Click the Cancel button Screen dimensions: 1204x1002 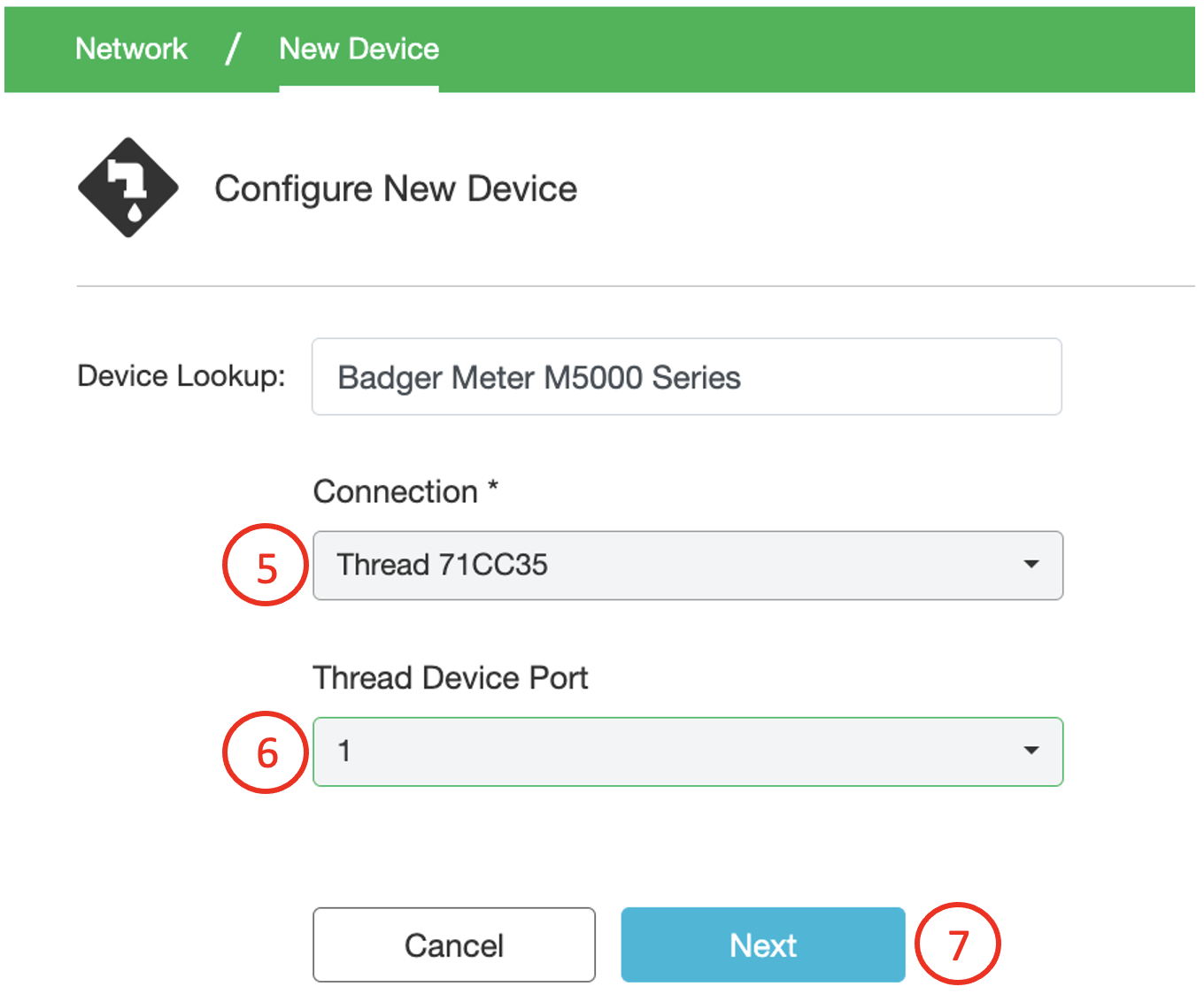point(454,944)
